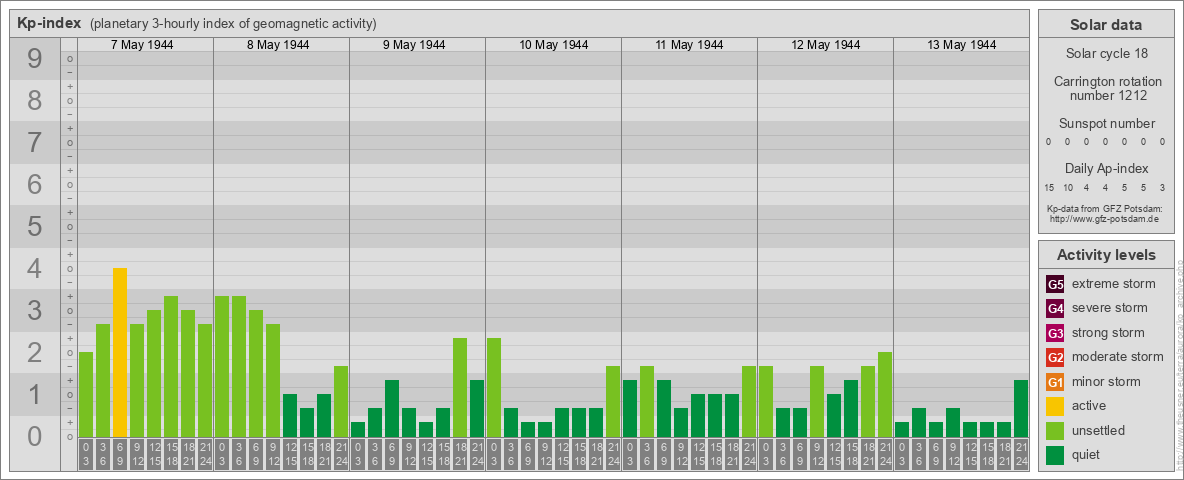Image resolution: width=1184 pixels, height=480 pixels.
Task: Click the 21-24 time label under 13 May
Action: click(1021, 454)
